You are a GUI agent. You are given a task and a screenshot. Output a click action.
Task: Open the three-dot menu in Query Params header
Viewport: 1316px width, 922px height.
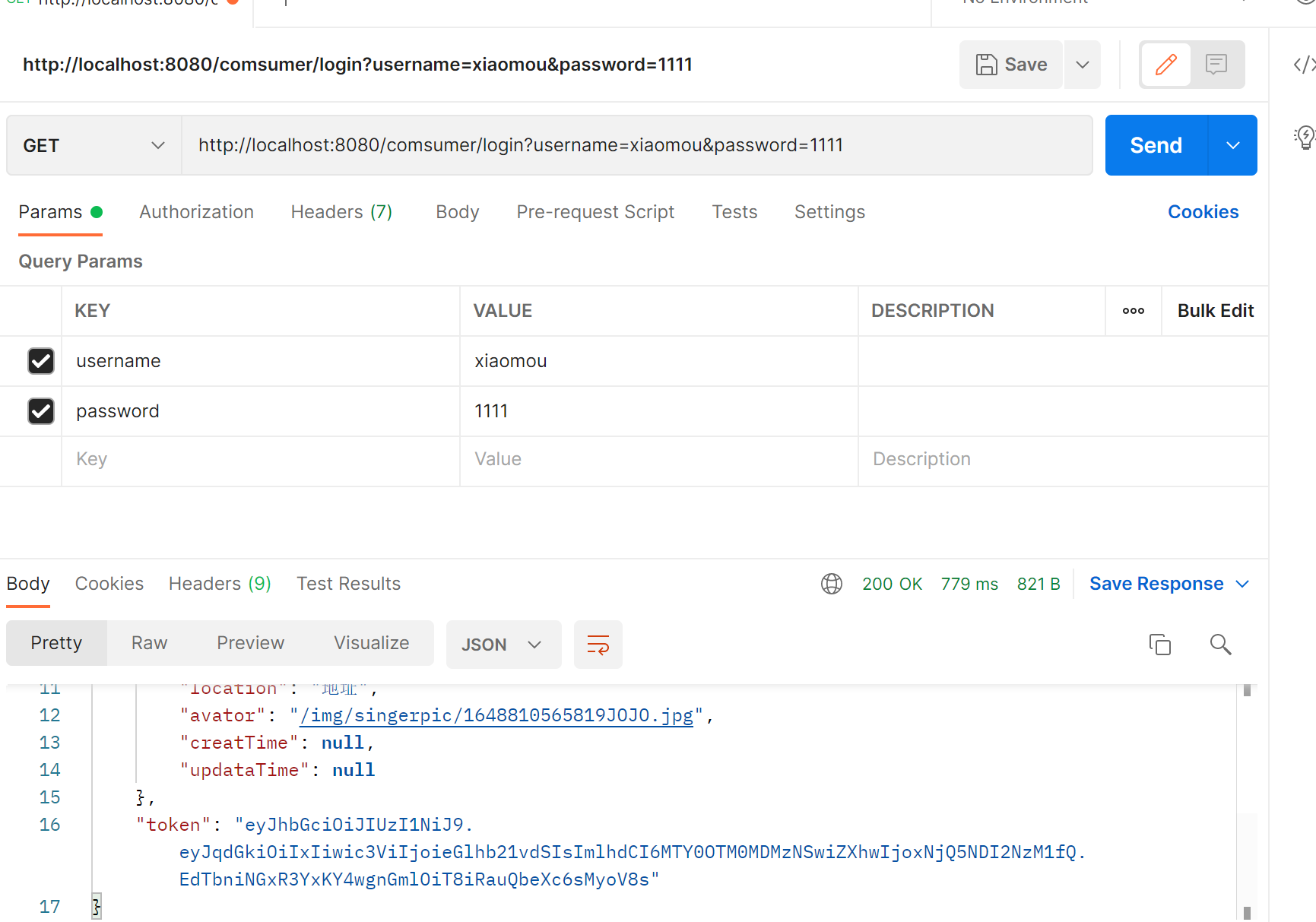click(x=1133, y=310)
